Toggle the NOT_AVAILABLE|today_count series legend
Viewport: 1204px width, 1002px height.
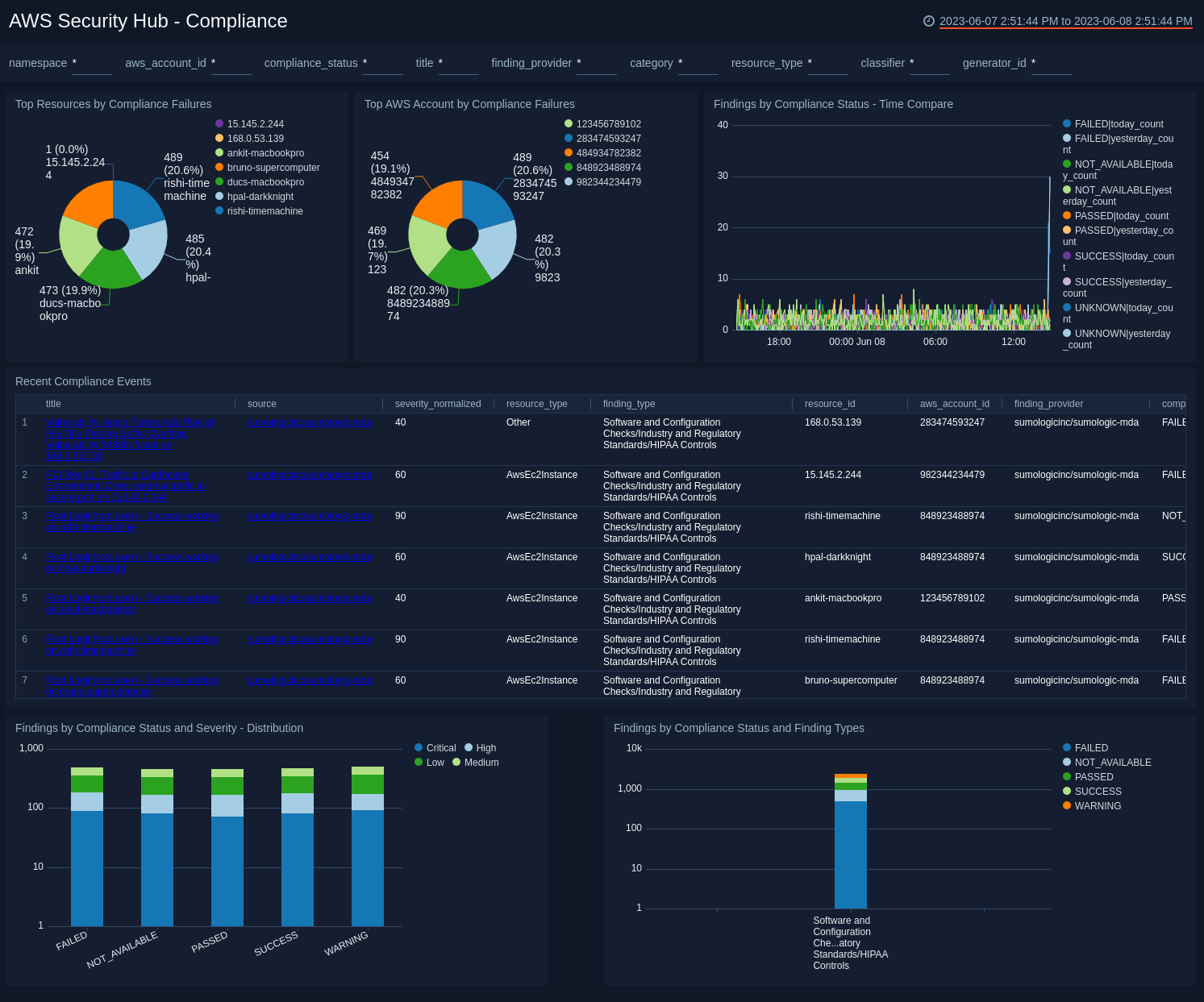[1118, 170]
